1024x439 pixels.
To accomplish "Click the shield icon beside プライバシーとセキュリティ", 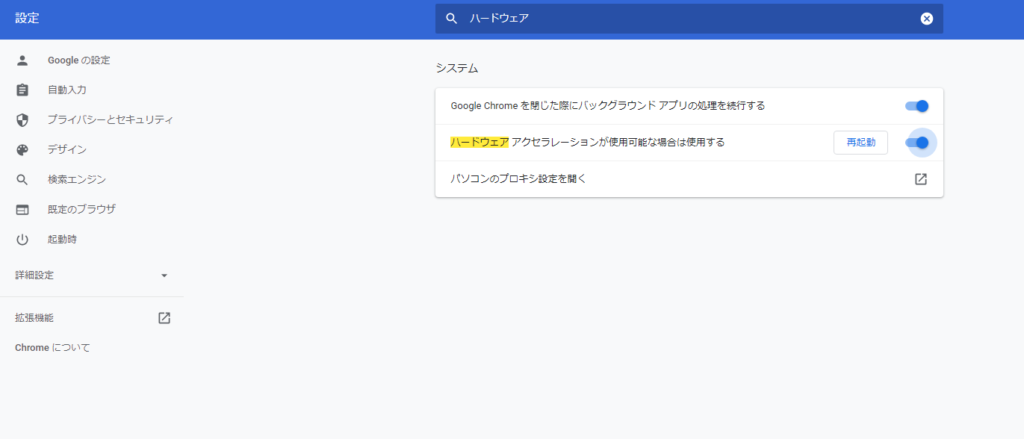I will tap(22, 120).
